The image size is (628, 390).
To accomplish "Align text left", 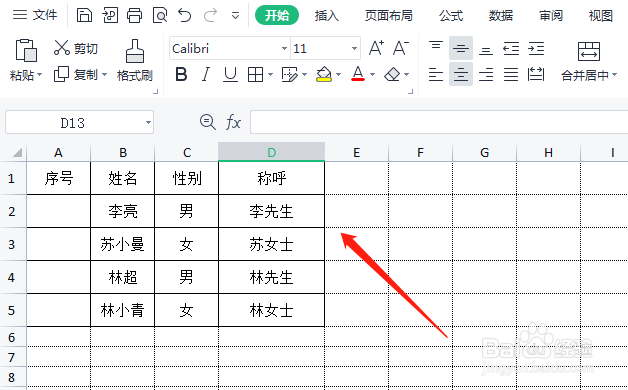I will pos(436,74).
